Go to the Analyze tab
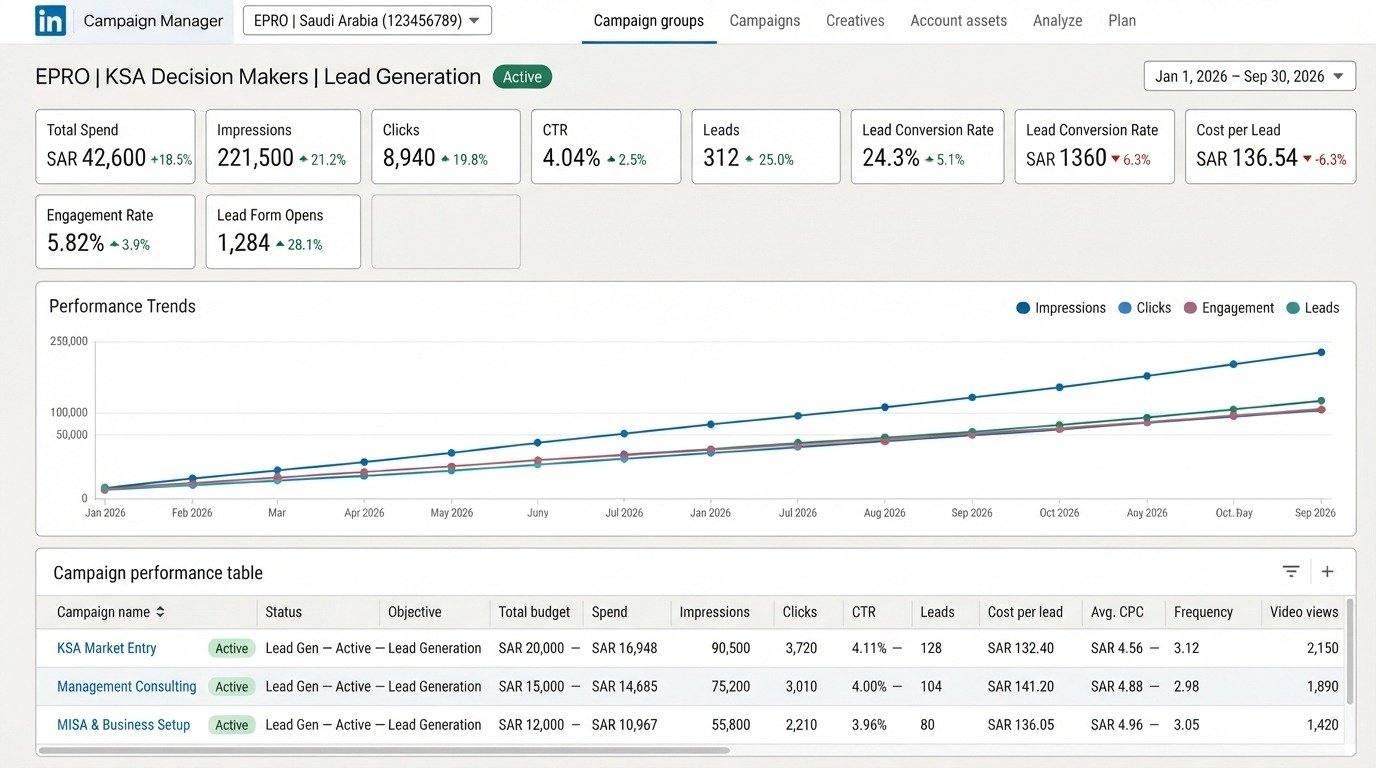1376x768 pixels. point(1058,21)
